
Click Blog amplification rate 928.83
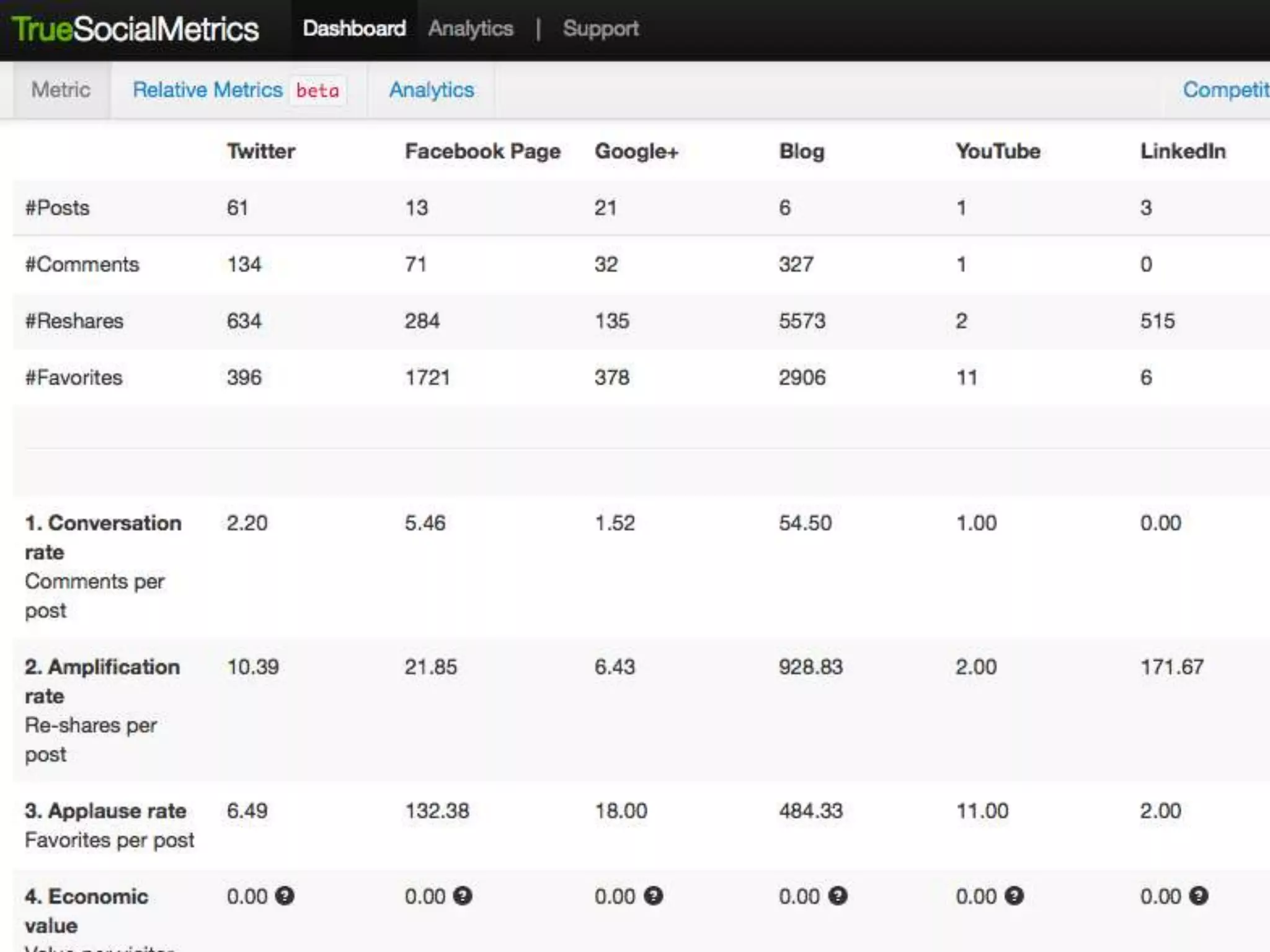810,667
